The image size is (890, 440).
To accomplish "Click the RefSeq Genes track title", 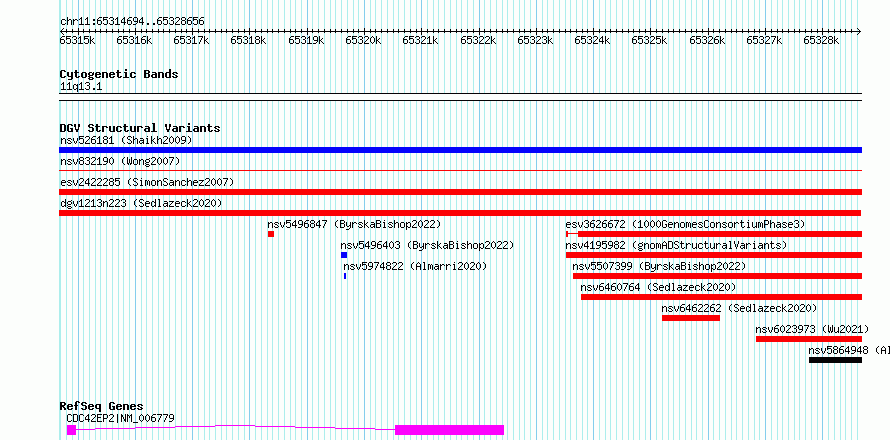I will click(102, 407).
